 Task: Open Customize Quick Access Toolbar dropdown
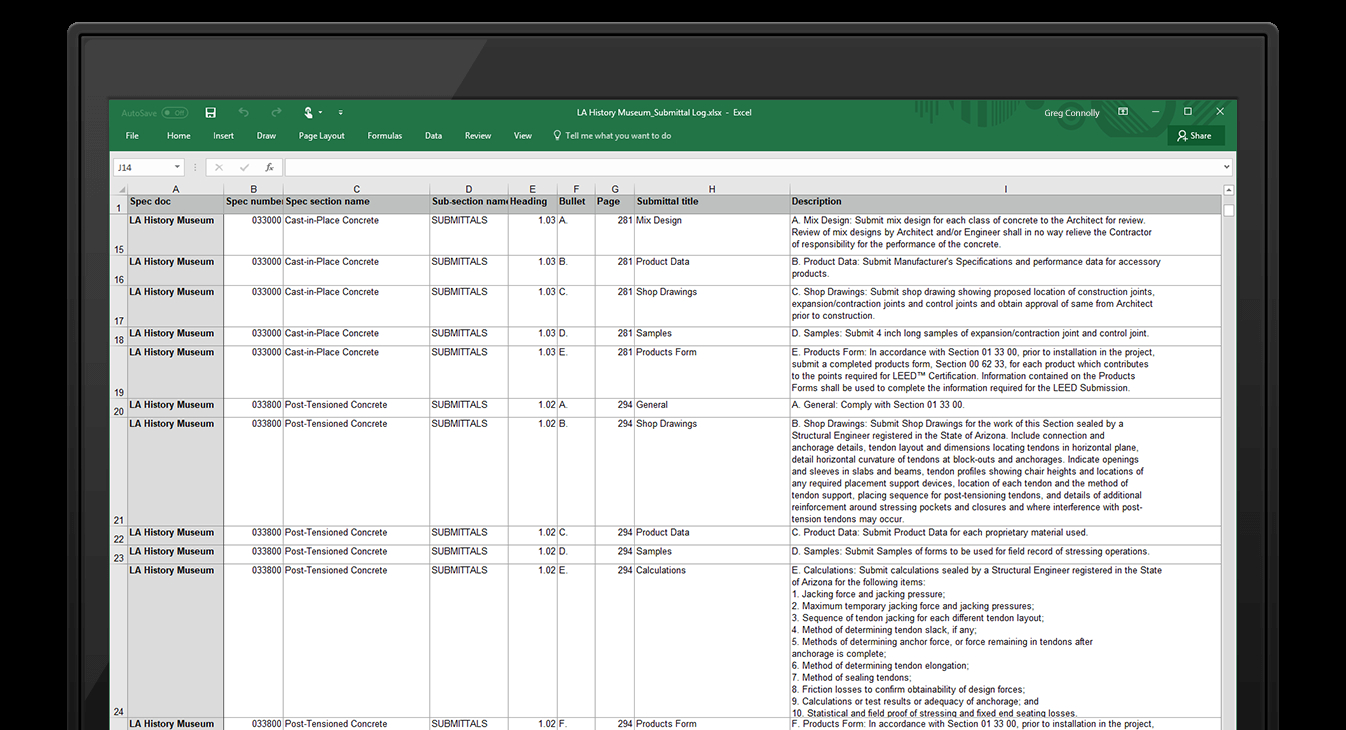(x=341, y=113)
